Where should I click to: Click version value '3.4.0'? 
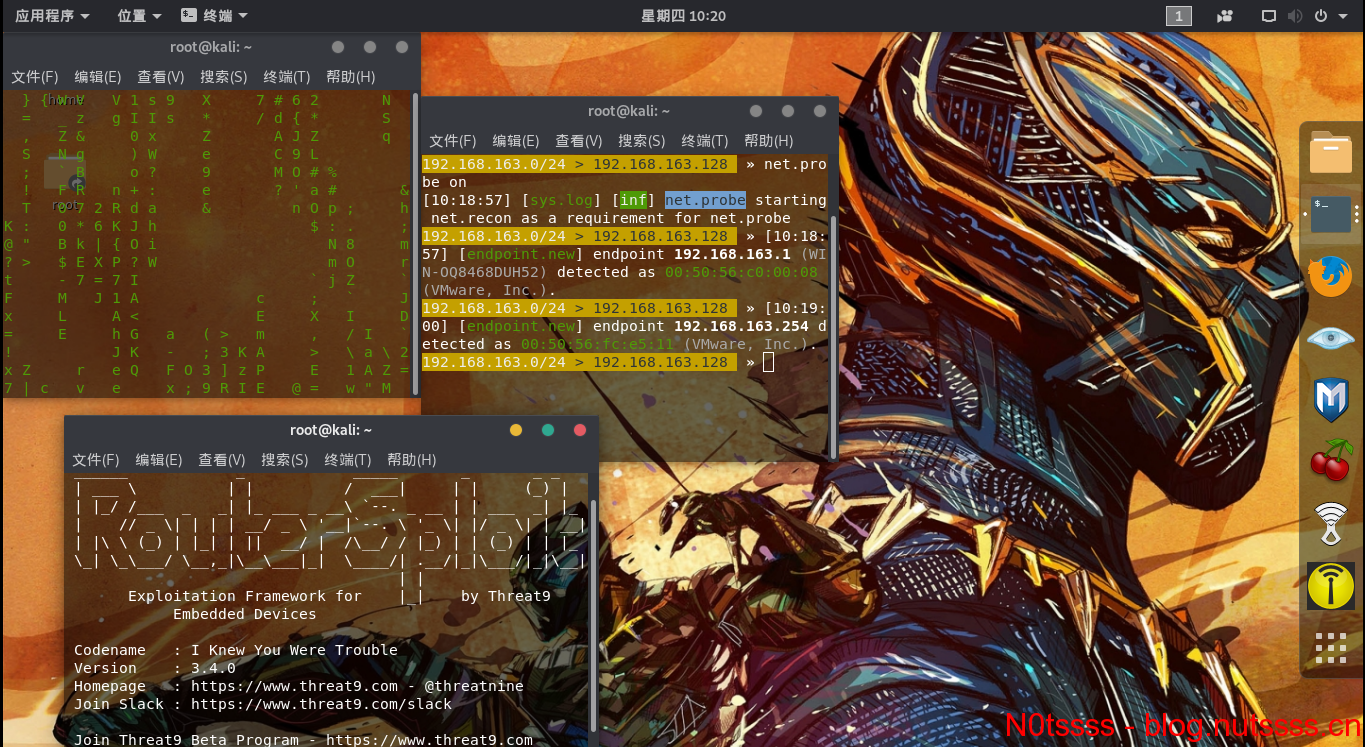pos(213,668)
